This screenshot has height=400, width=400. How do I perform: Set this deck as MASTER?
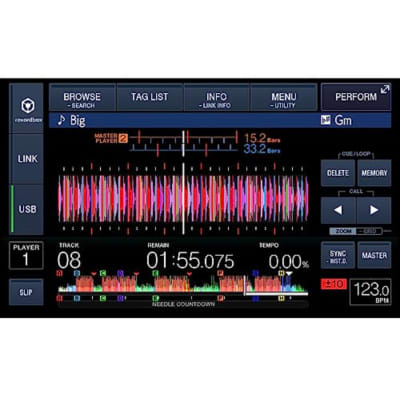374,256
